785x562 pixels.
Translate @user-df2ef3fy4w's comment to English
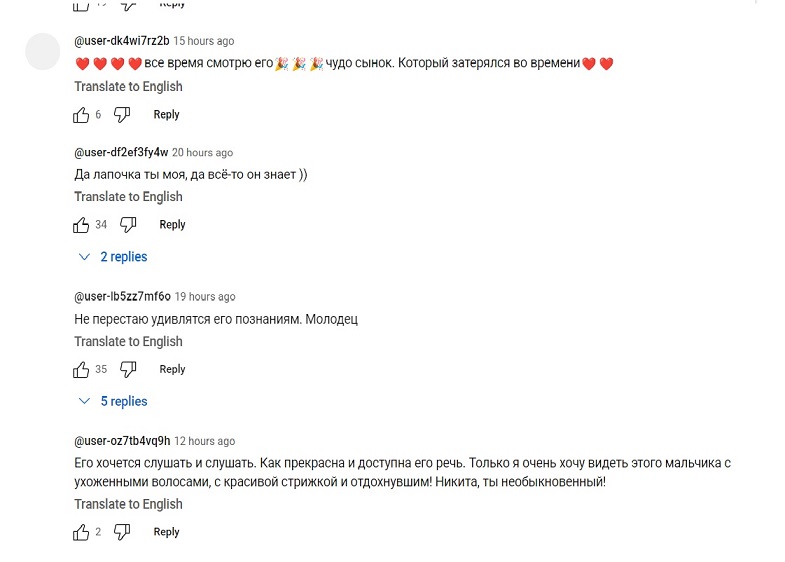click(128, 197)
